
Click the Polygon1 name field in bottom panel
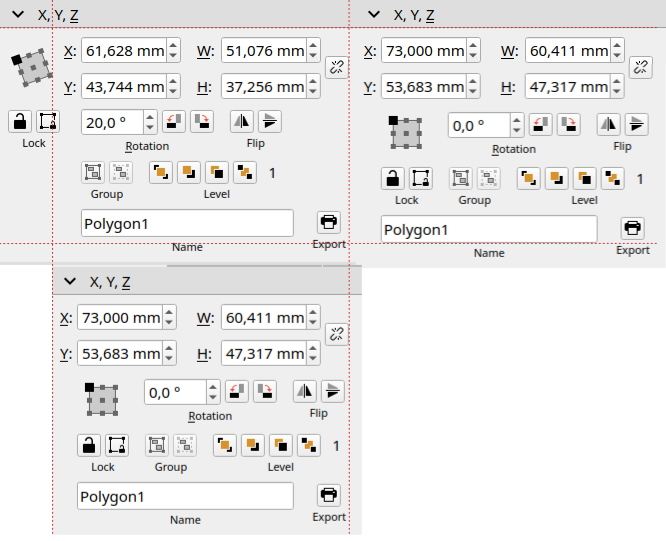(x=185, y=496)
